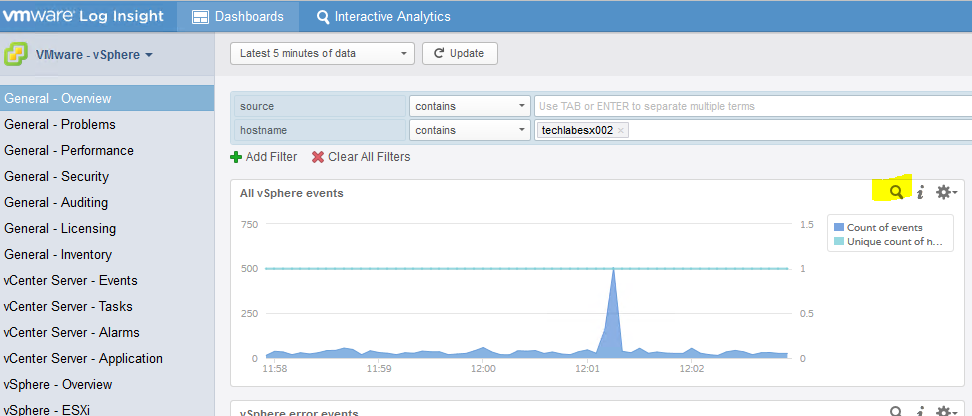Click the source filter field name
This screenshot has height=416, width=972.
pos(320,106)
